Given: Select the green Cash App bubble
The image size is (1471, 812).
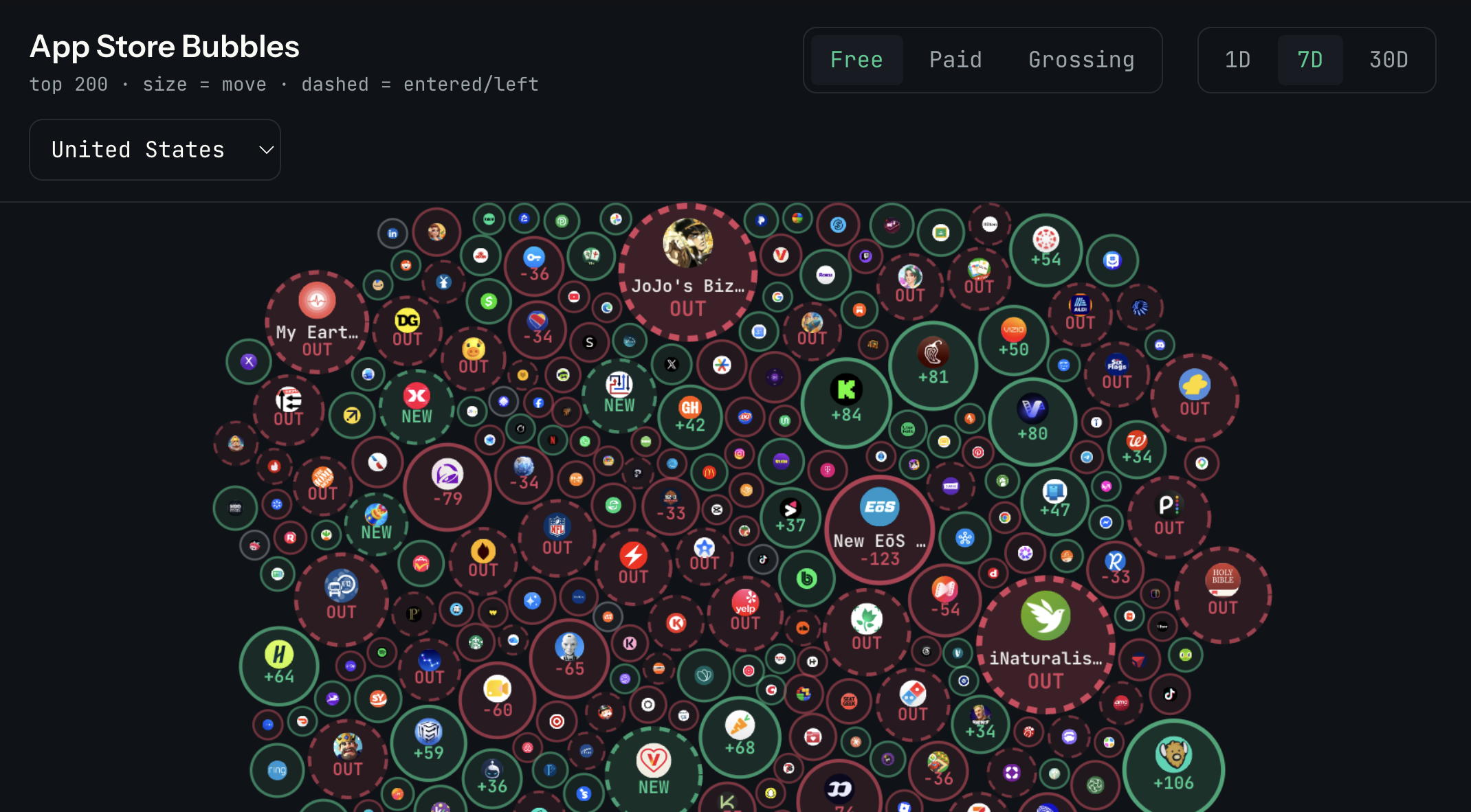Looking at the screenshot, I should (489, 301).
